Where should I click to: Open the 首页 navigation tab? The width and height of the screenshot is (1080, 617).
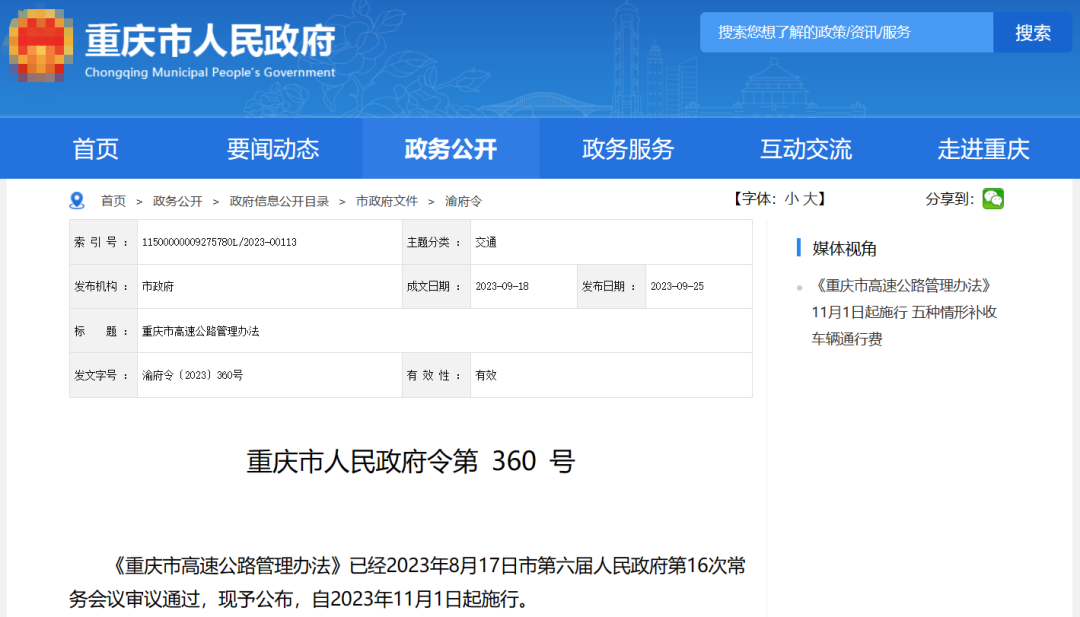[x=96, y=149]
